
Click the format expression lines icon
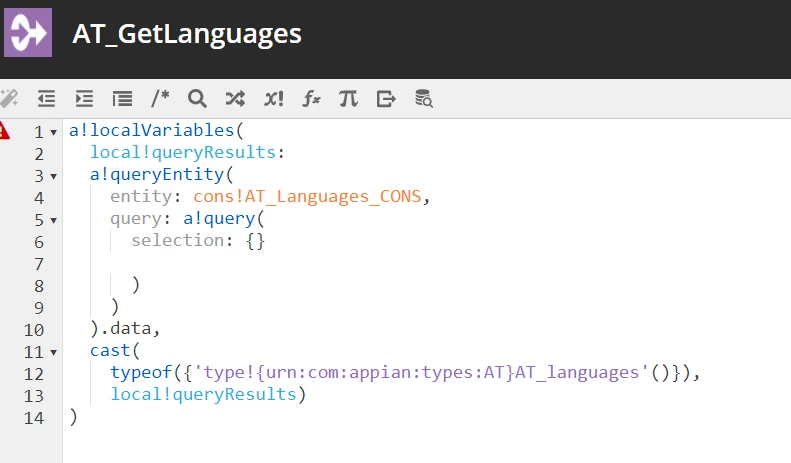[x=122, y=98]
